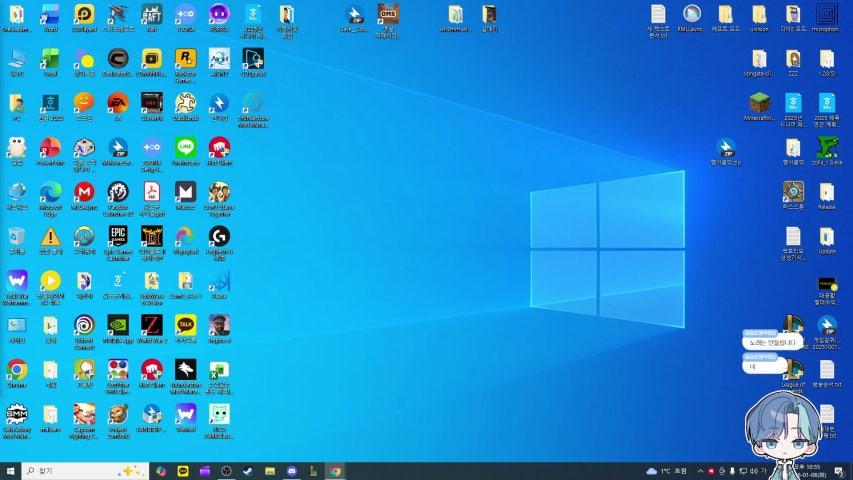Viewport: 853px width, 480px height.
Task: Expand the system tray hidden icons
Action: pos(698,470)
